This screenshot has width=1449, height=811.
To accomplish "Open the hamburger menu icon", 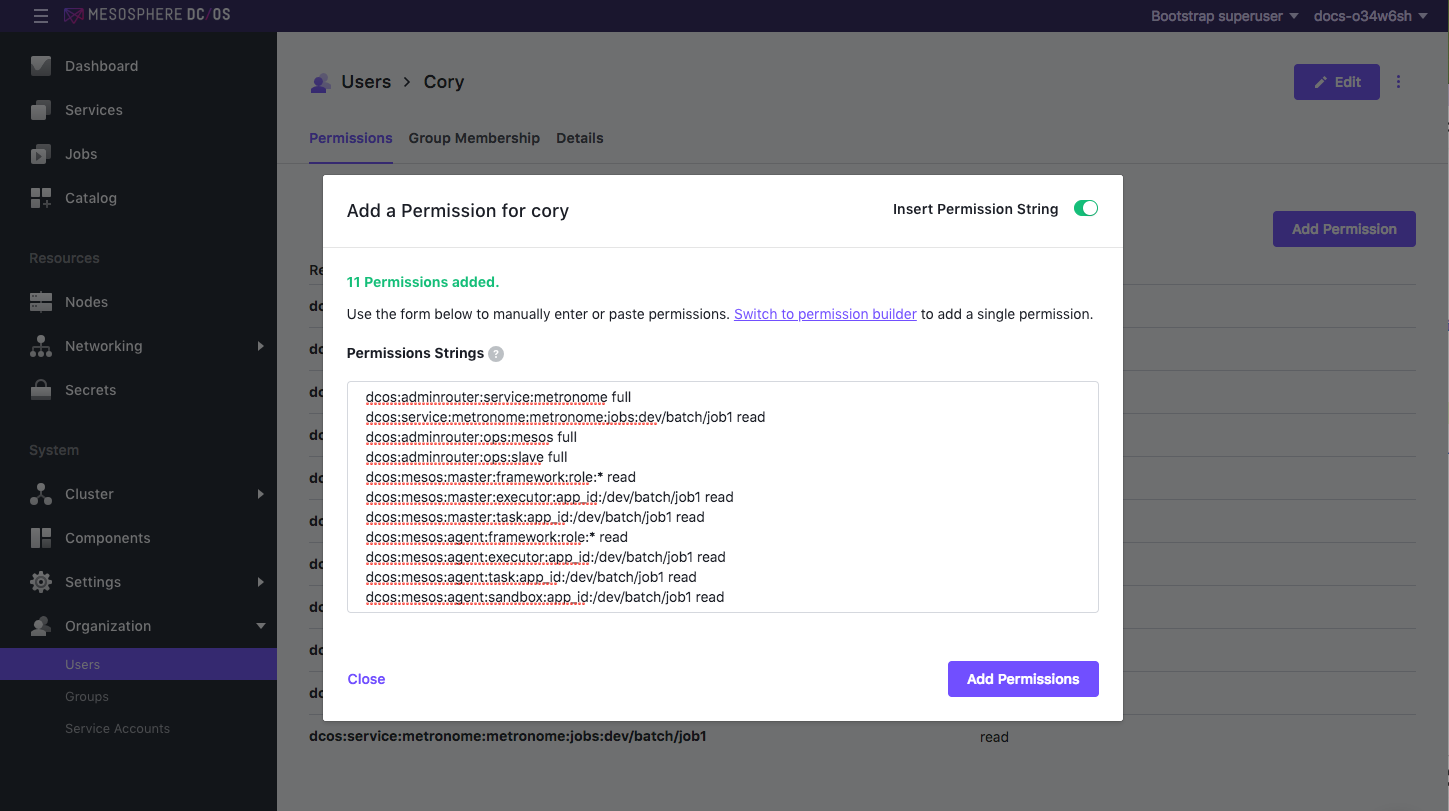I will click(40, 16).
